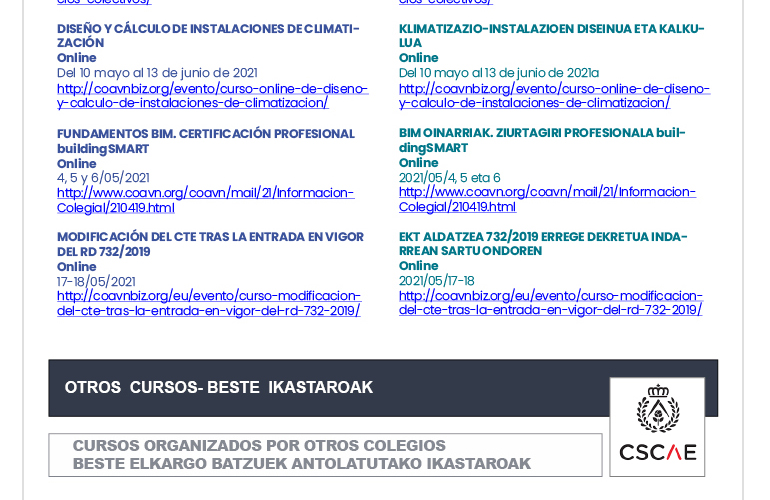Click date 'Del 10 mayo al 13 de junio de 2021a'
This screenshot has height=500, width=770.
click(499, 73)
